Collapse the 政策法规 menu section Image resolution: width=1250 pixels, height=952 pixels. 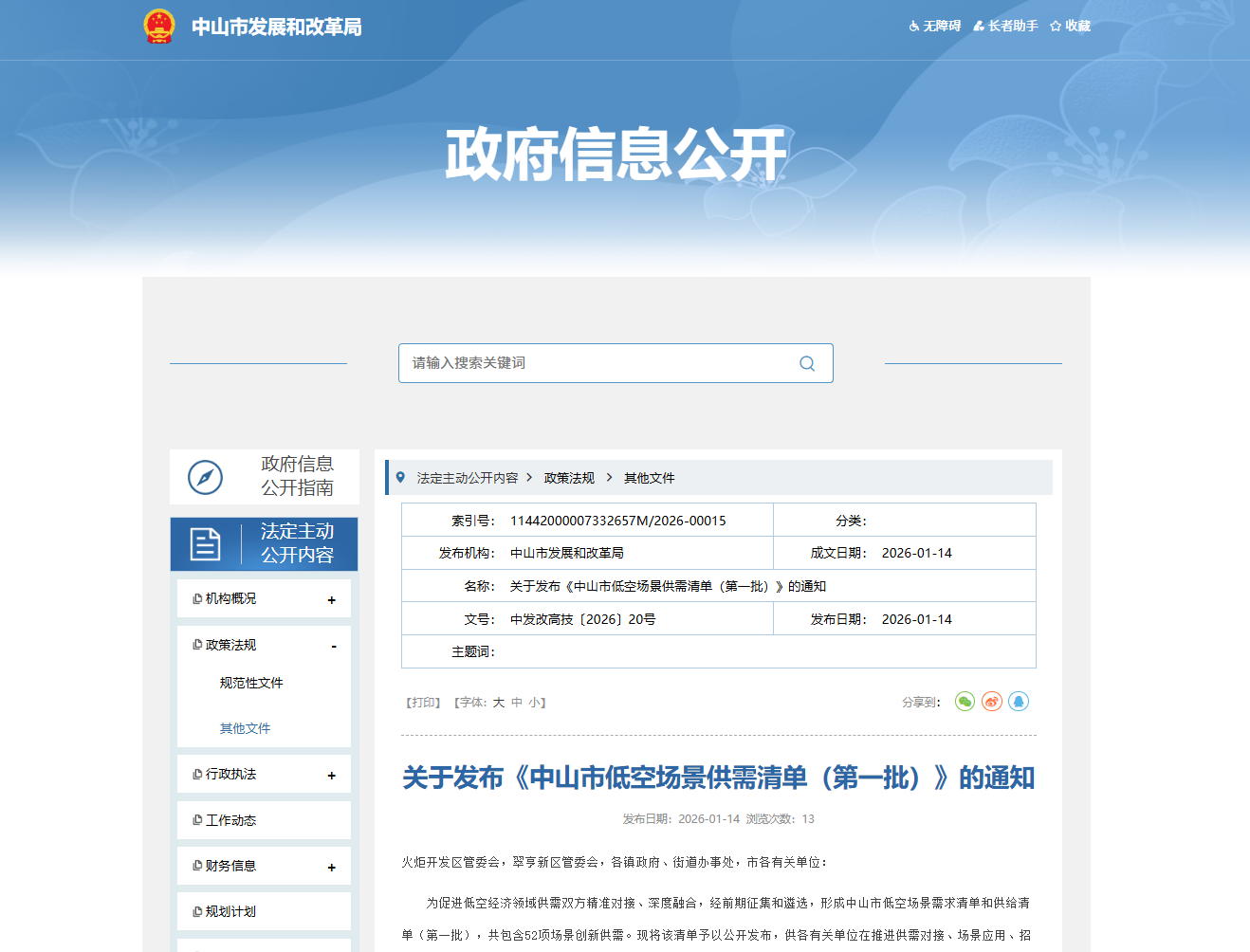coord(333,646)
